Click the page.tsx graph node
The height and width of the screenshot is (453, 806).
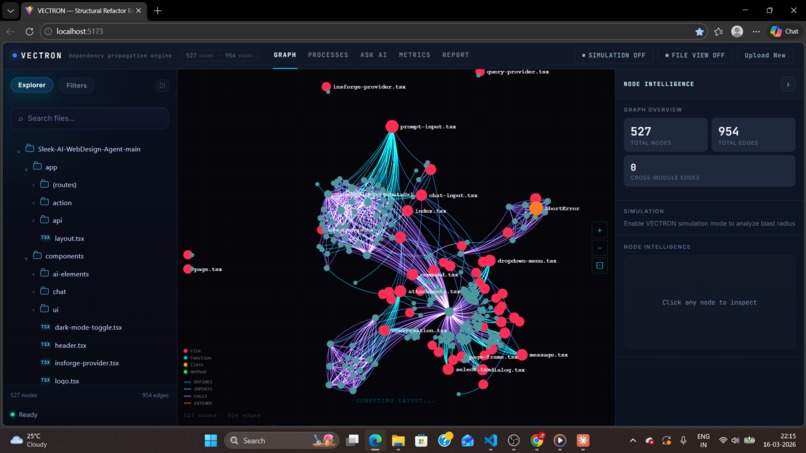[x=188, y=269]
